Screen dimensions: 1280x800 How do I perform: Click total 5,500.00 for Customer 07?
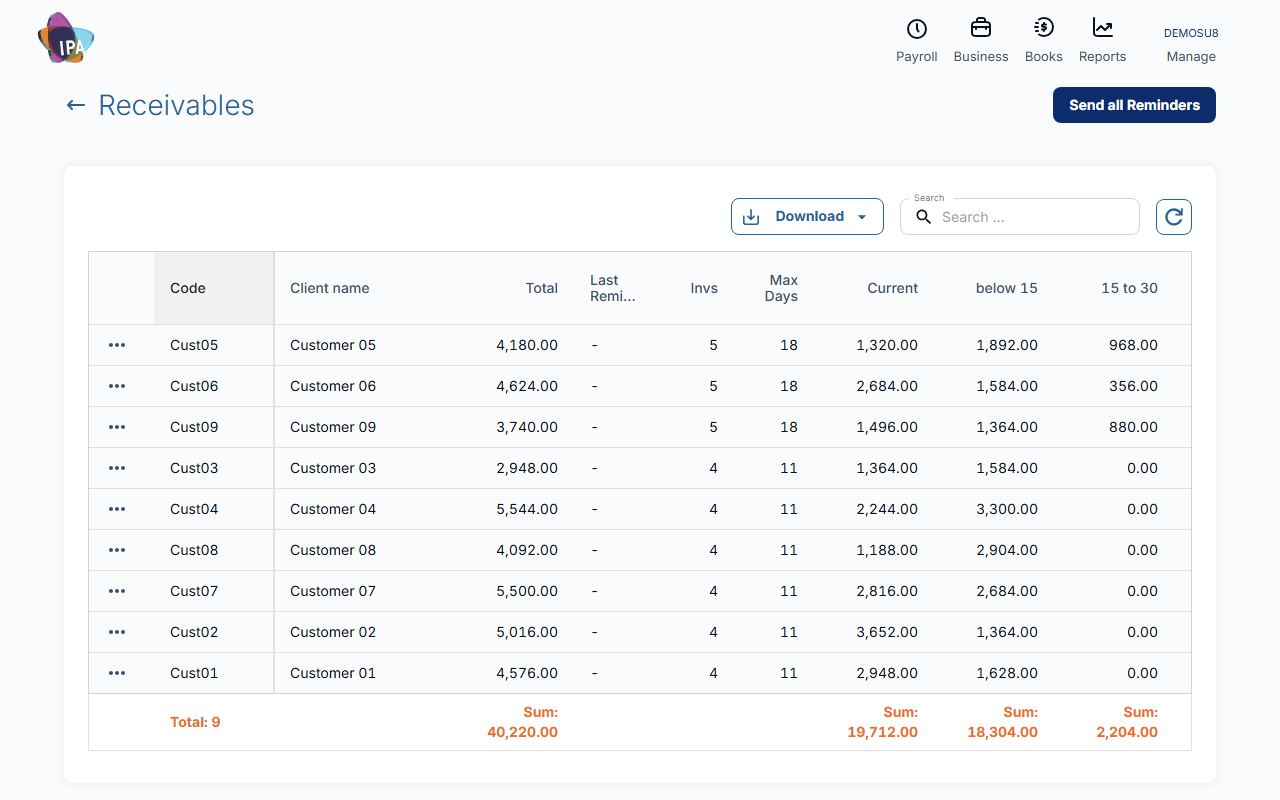click(527, 591)
